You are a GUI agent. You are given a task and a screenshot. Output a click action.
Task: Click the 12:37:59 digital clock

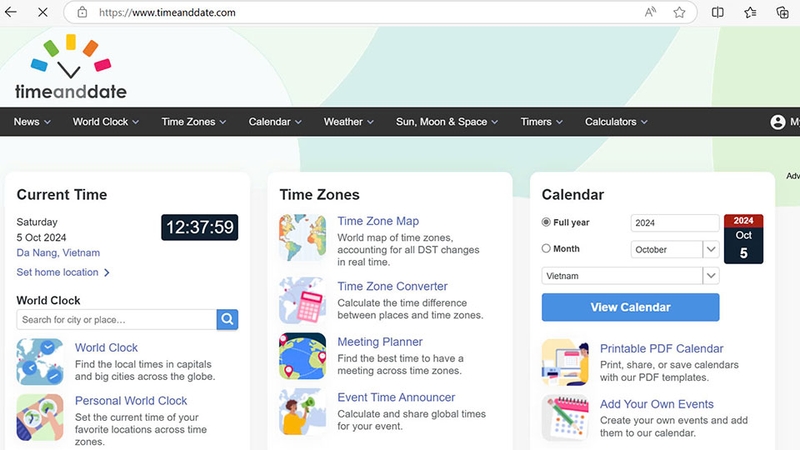click(199, 227)
